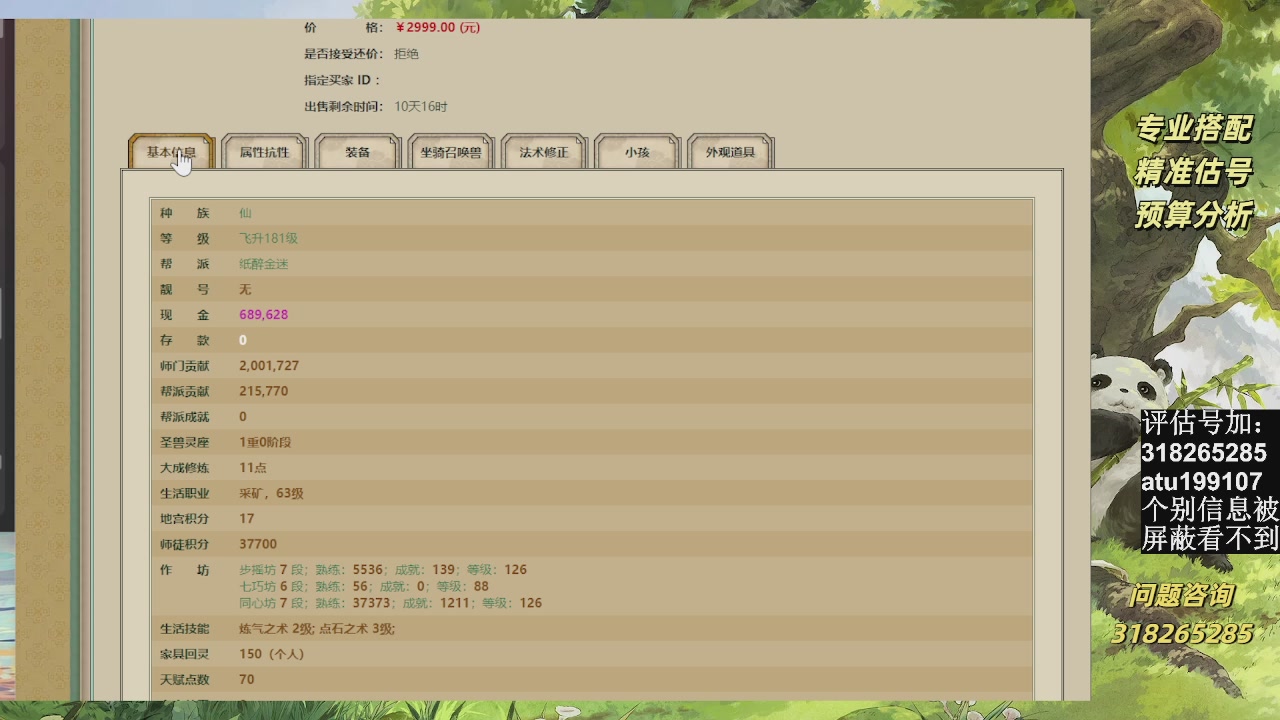Click the remaining sale time 10天16时
The image size is (1280, 720).
[x=421, y=107]
